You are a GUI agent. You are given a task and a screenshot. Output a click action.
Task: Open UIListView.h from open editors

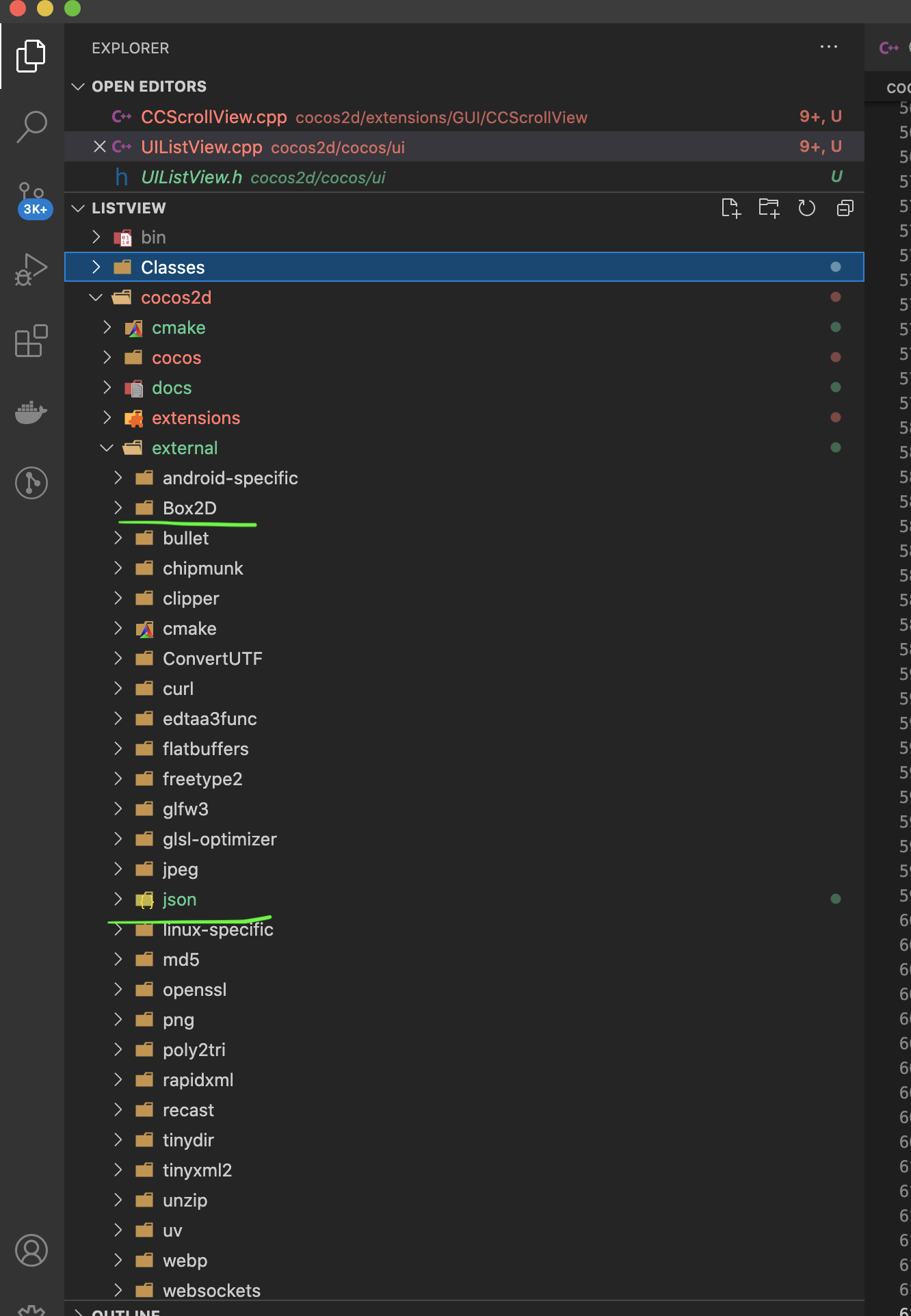pyautogui.click(x=192, y=177)
